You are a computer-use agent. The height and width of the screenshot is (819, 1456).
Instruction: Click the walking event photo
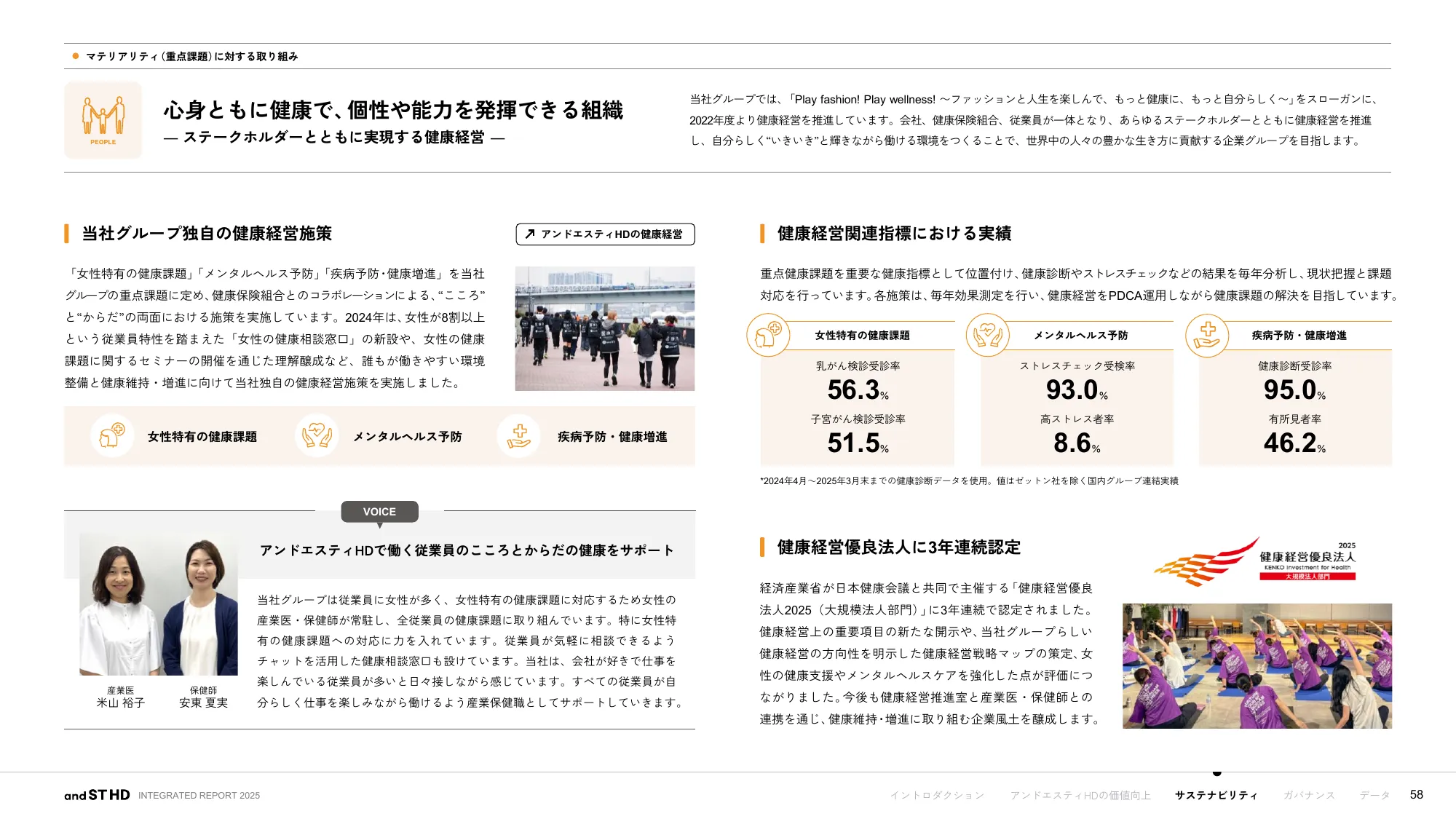(x=604, y=328)
